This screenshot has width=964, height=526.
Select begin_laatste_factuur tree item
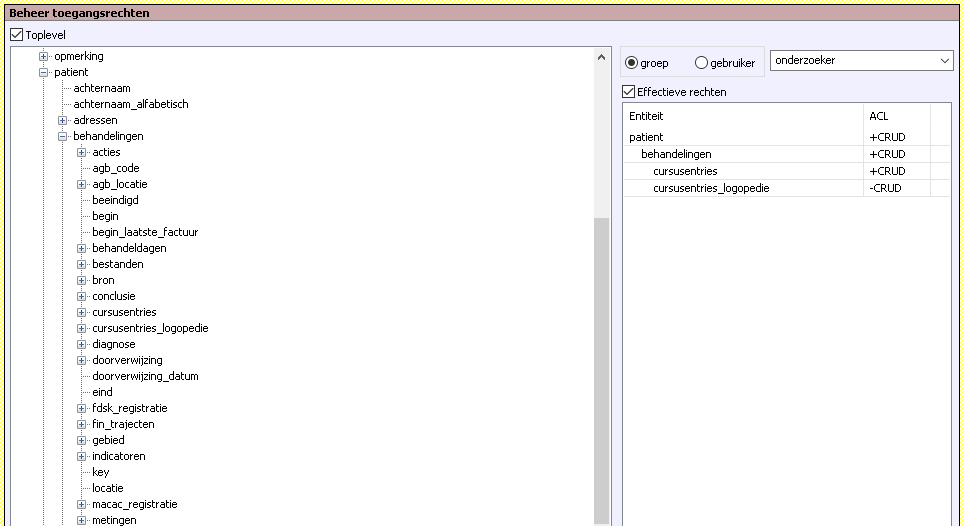point(145,232)
